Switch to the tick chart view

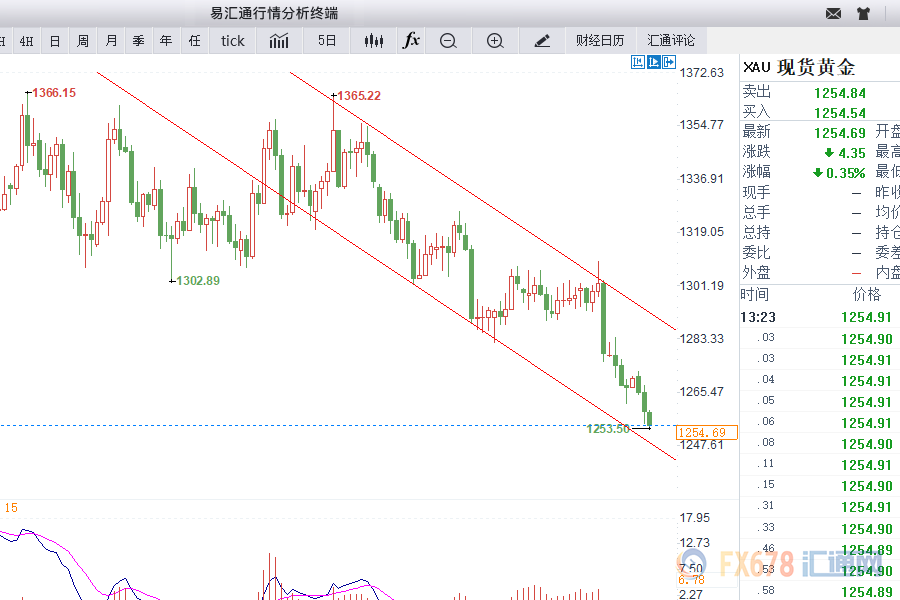232,41
